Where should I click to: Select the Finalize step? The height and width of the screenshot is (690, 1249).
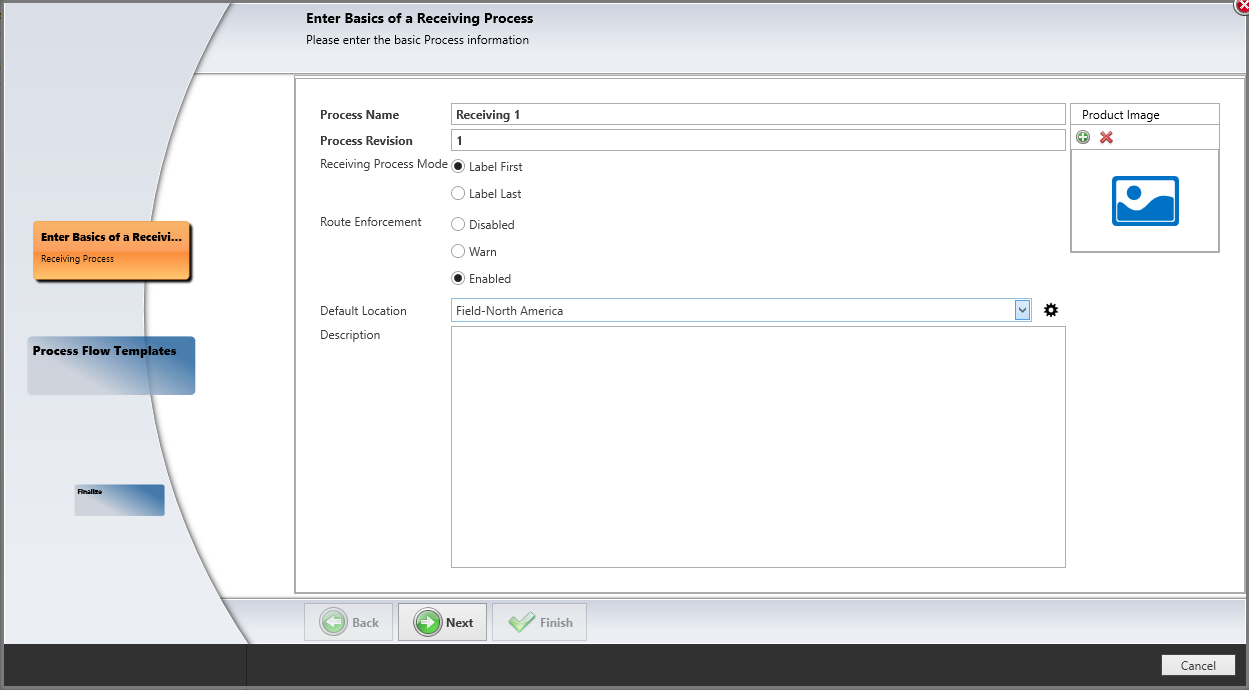119,499
